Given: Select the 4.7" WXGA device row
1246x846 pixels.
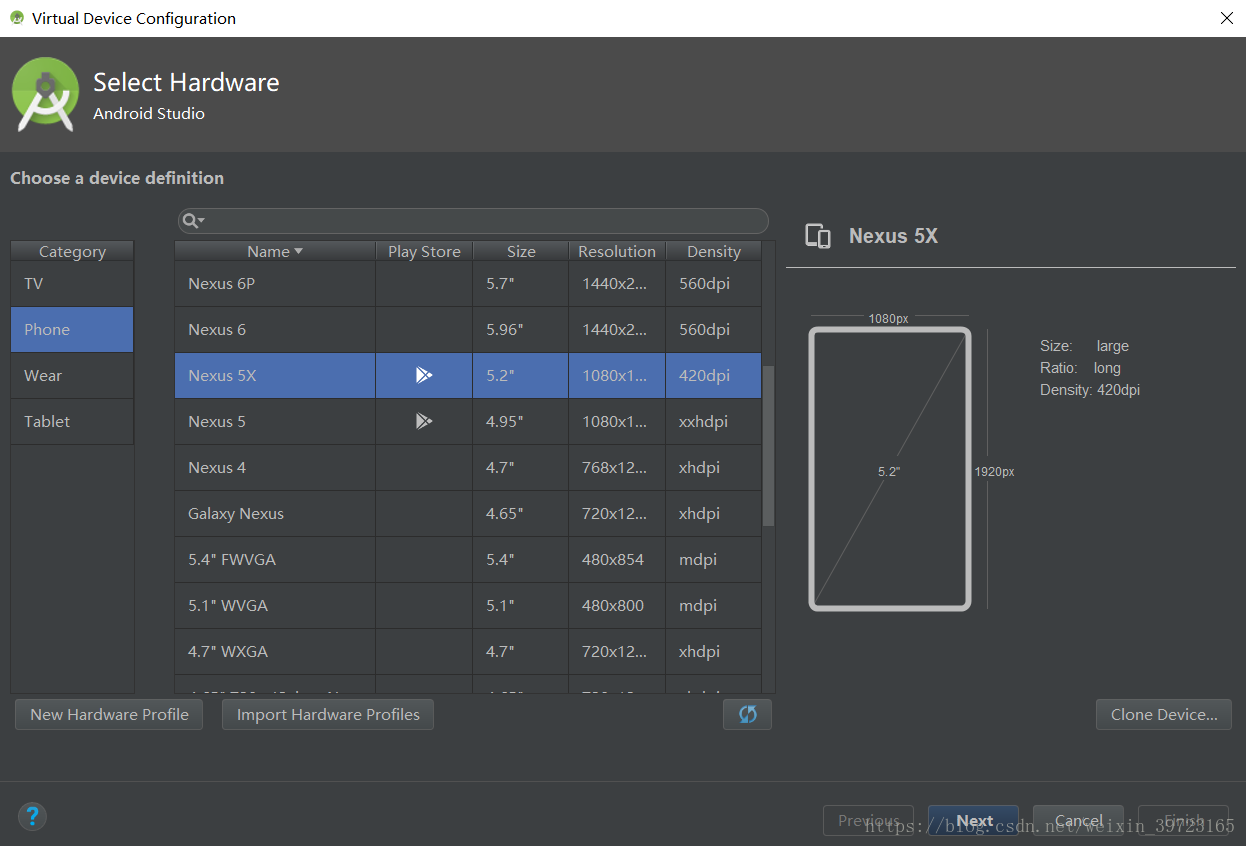Looking at the screenshot, I should click(x=468, y=652).
